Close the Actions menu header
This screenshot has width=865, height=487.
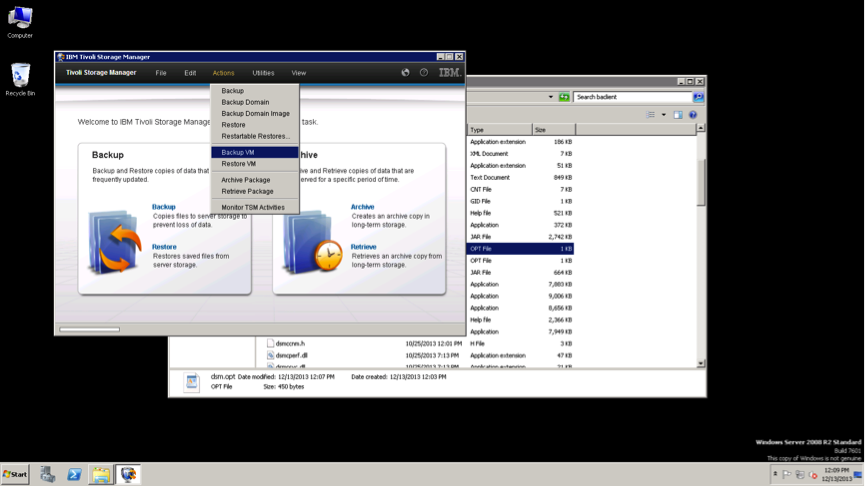point(223,73)
